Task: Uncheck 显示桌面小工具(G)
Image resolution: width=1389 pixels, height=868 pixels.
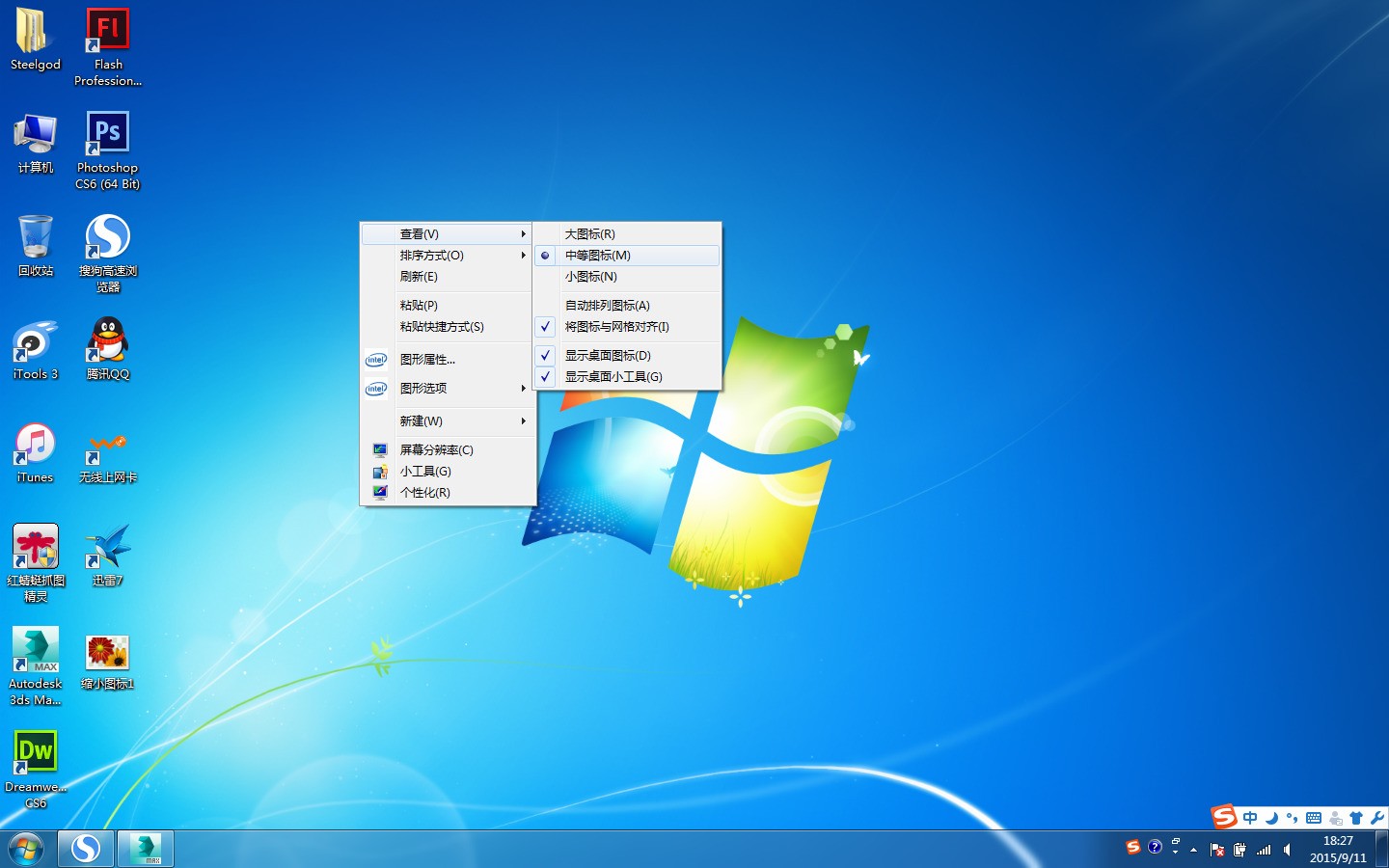Action: point(627,377)
